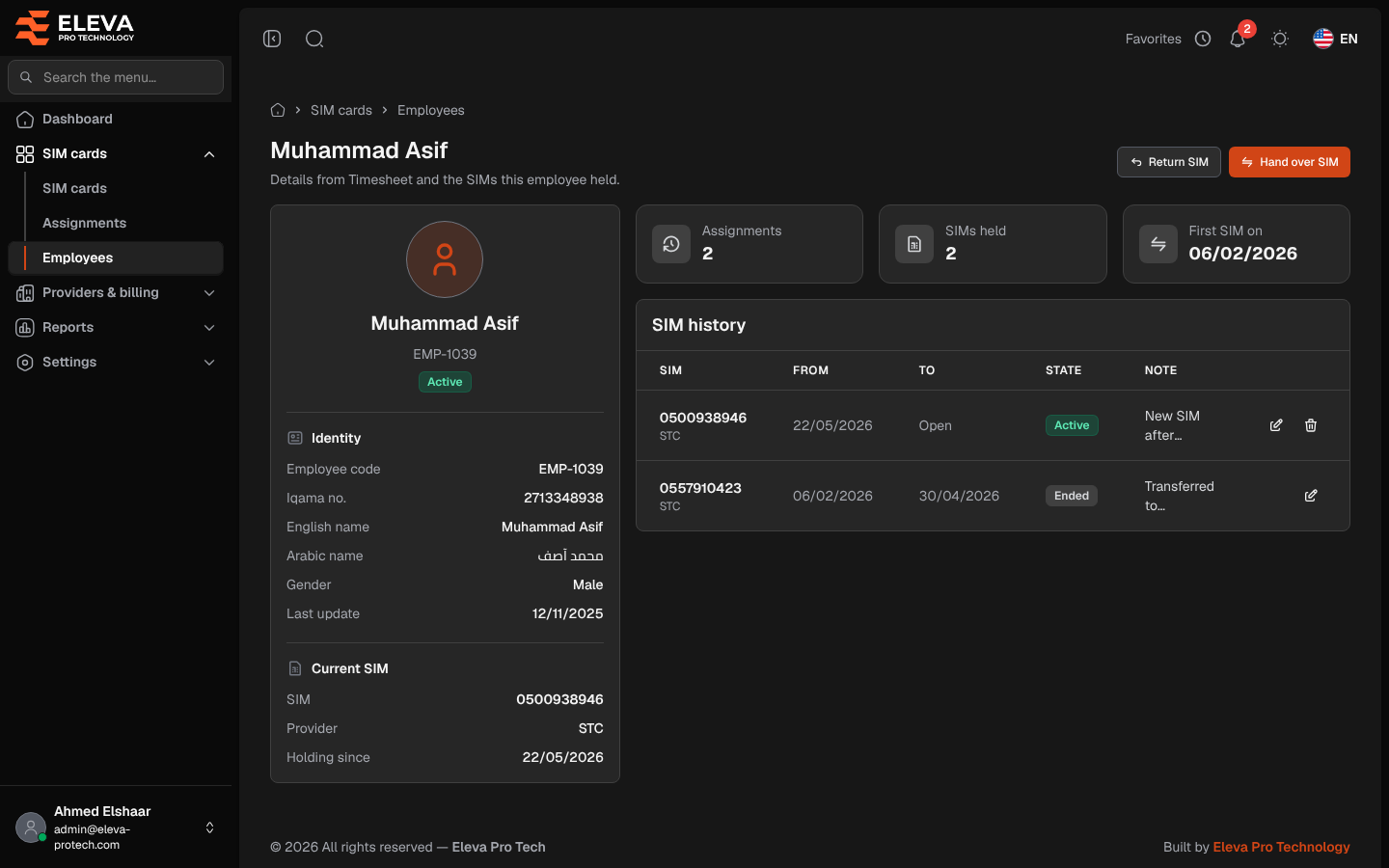The image size is (1389, 868).
Task: Click the Return SIM button
Action: (1169, 162)
